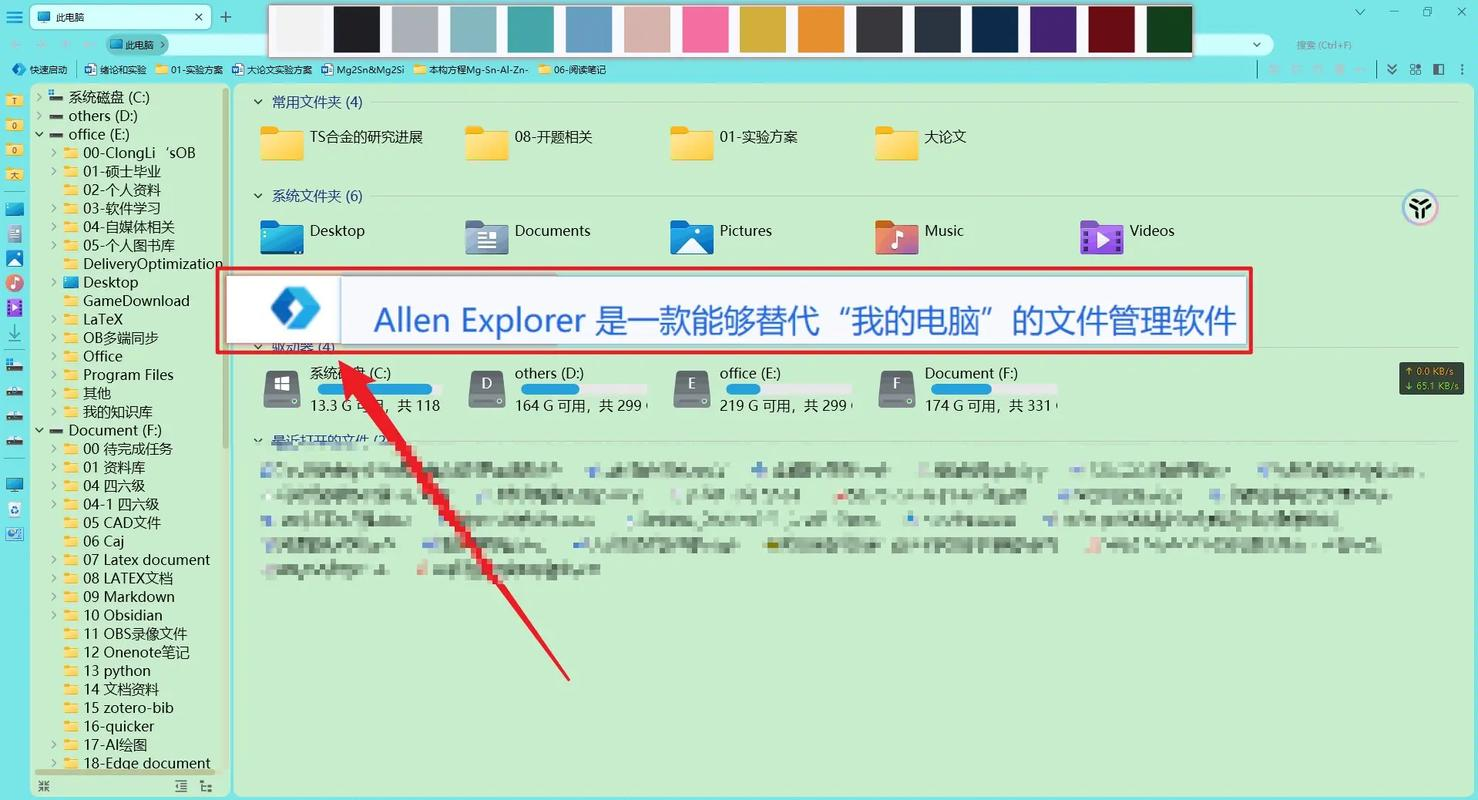The width and height of the screenshot is (1478, 800).
Task: Click the double-chevron expand toolbar icon
Action: point(1392,70)
